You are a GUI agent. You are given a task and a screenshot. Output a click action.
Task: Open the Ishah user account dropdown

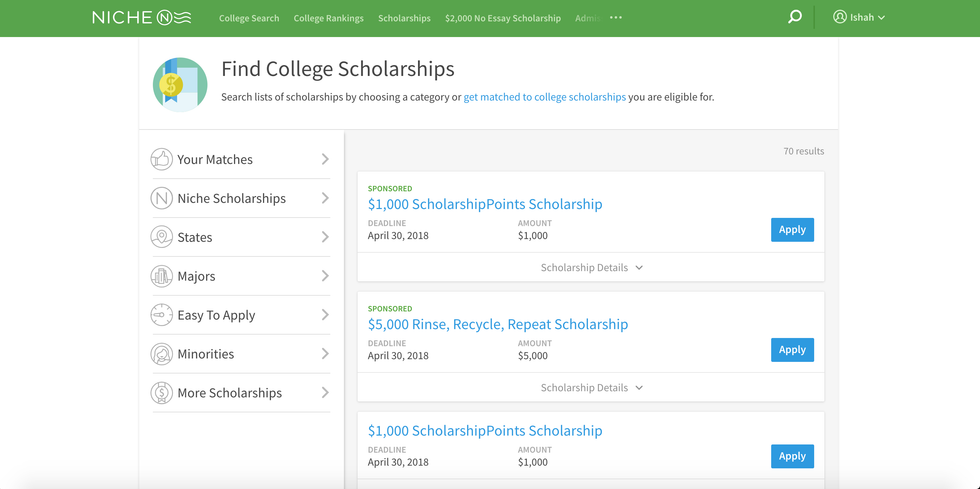pyautogui.click(x=859, y=17)
